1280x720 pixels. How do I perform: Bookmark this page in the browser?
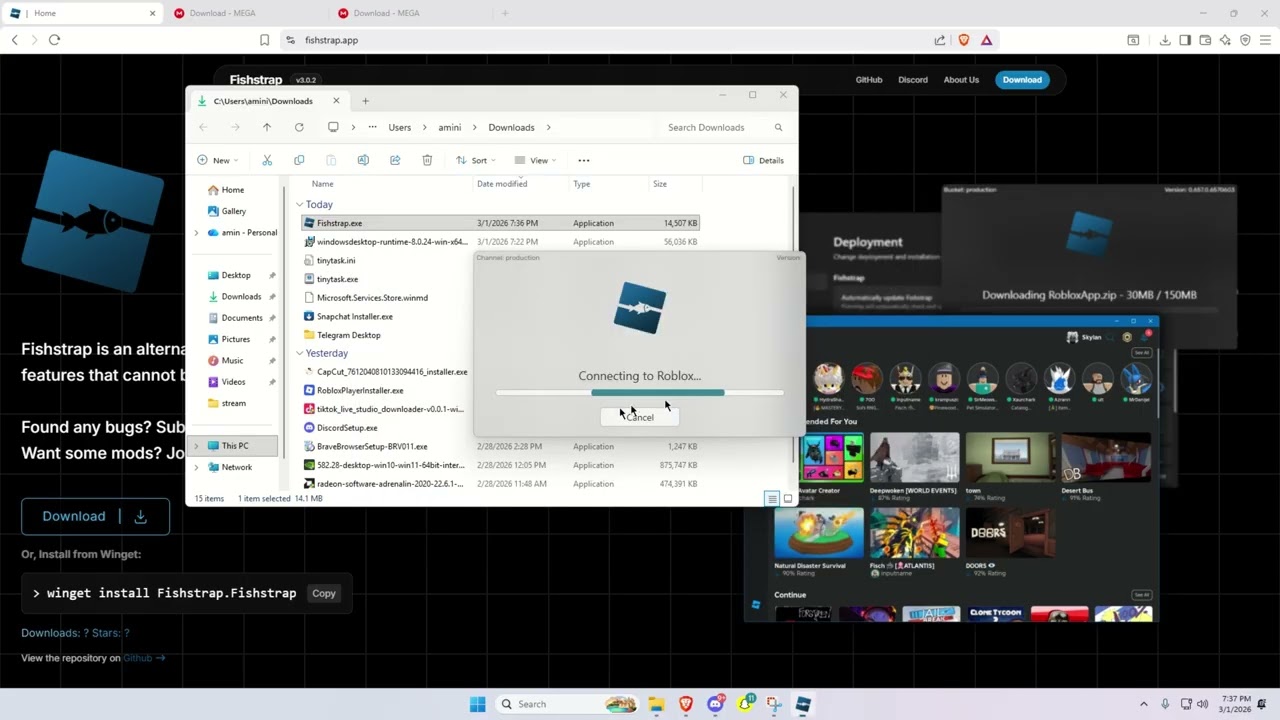[x=264, y=40]
